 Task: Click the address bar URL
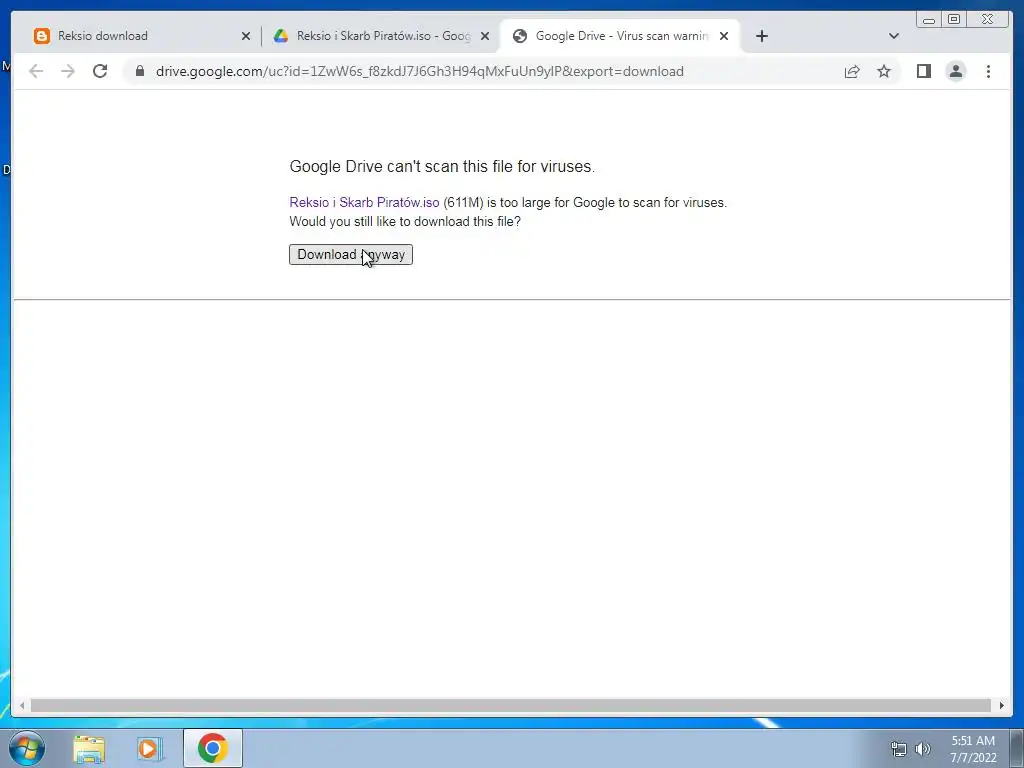(420, 71)
